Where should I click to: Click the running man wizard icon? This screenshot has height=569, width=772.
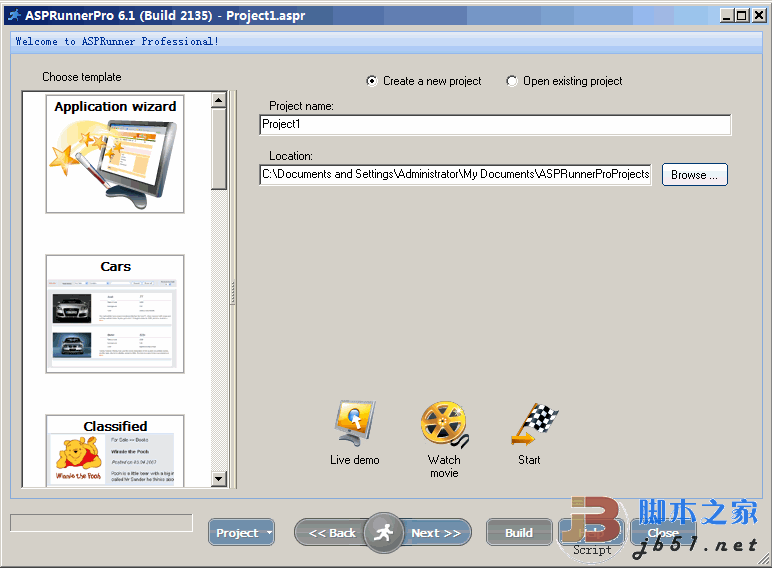point(383,533)
